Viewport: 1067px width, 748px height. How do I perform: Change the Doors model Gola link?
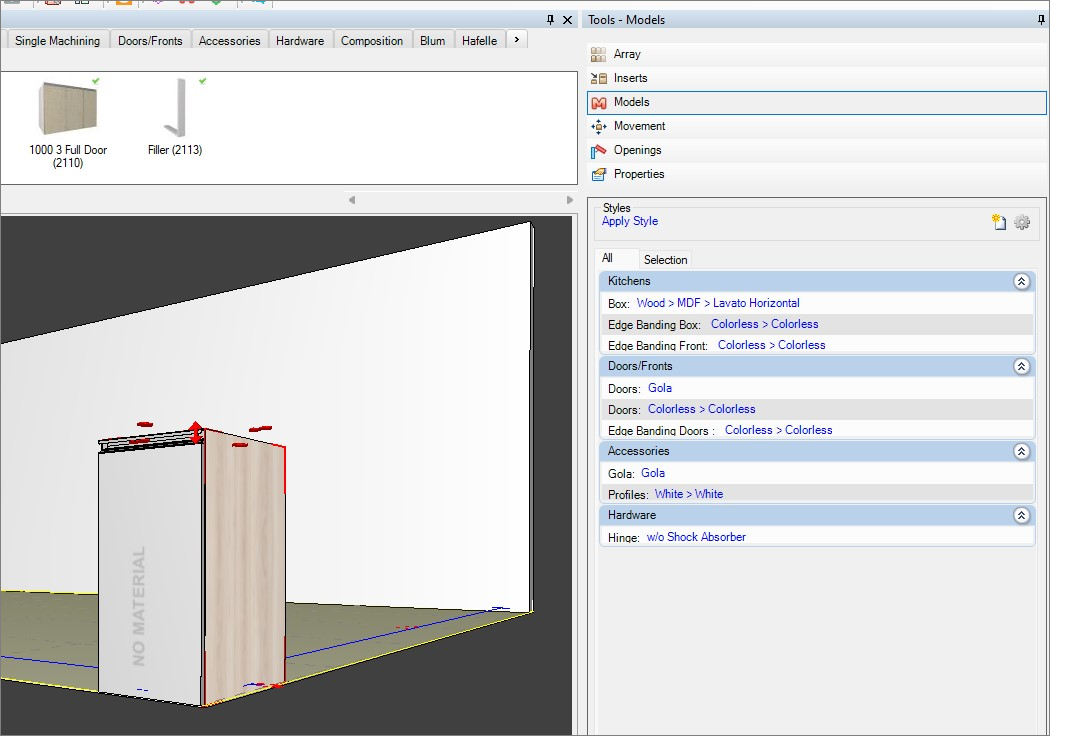(660, 388)
